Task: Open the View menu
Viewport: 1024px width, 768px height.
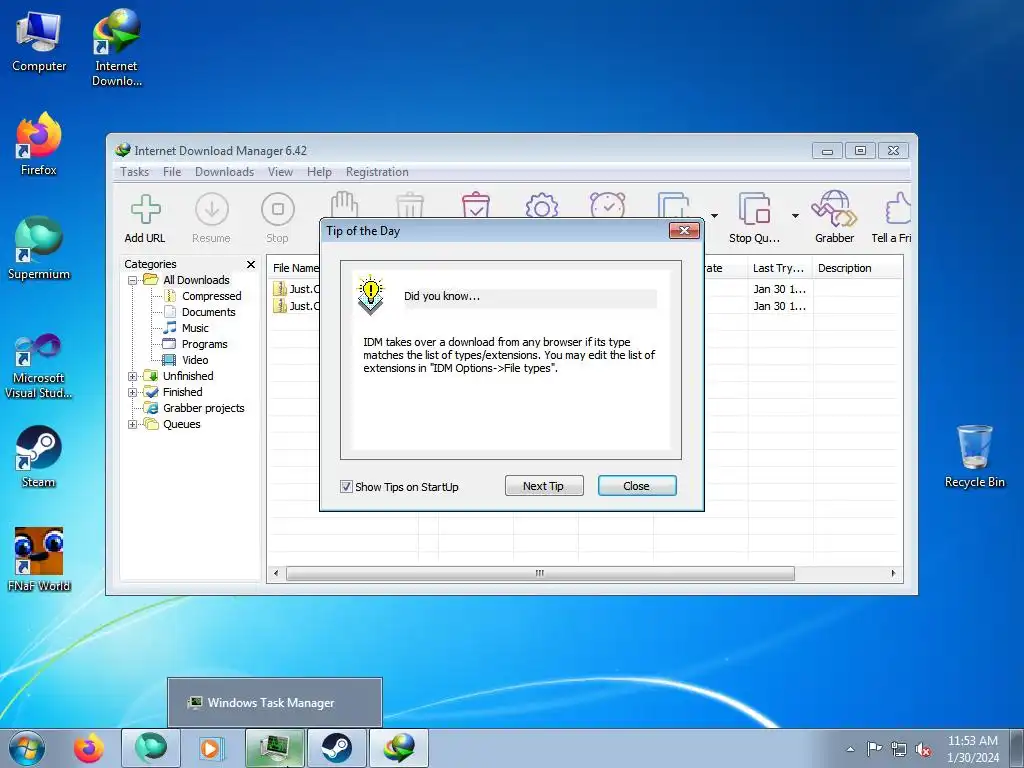Action: click(280, 172)
